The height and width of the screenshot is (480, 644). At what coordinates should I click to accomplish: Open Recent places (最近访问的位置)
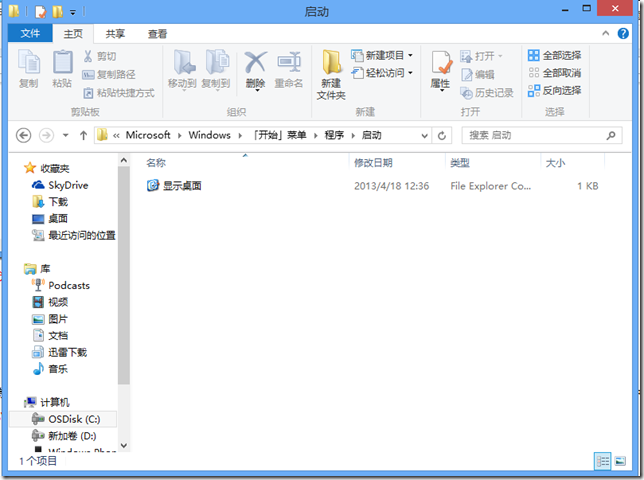(x=74, y=235)
